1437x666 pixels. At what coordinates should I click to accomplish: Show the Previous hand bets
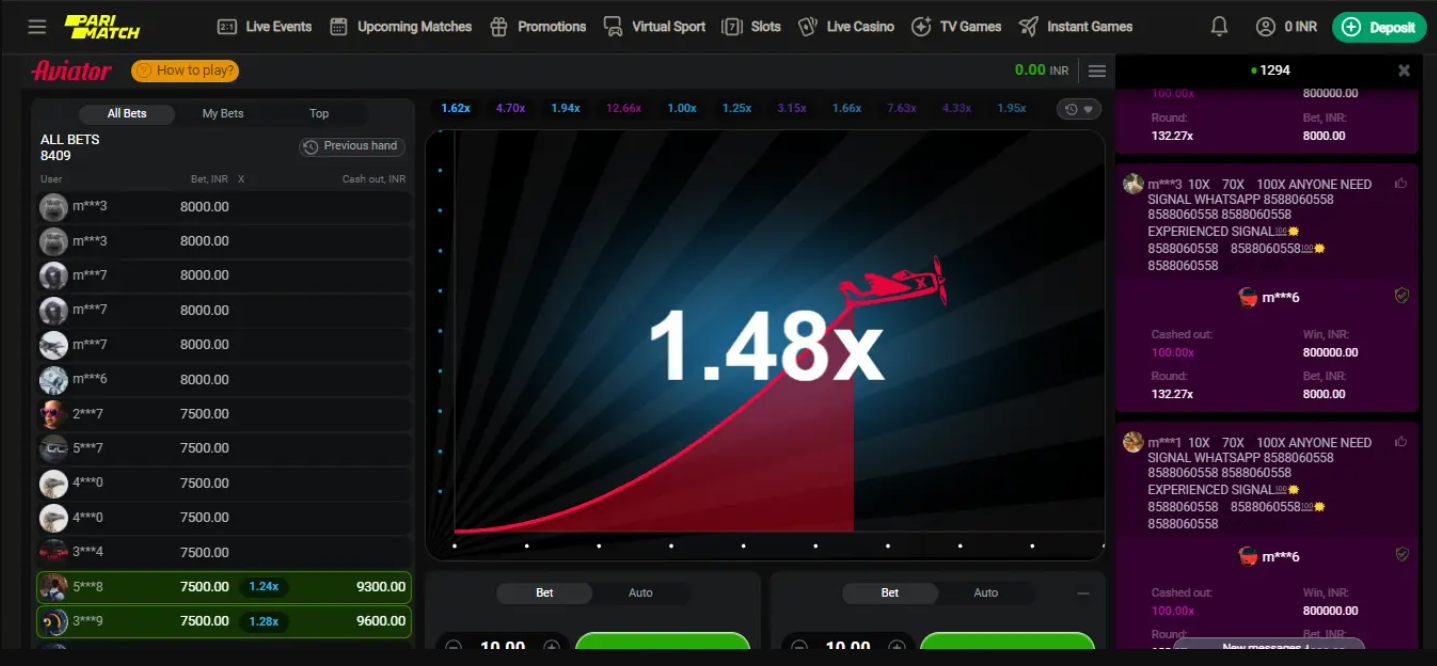coord(352,146)
